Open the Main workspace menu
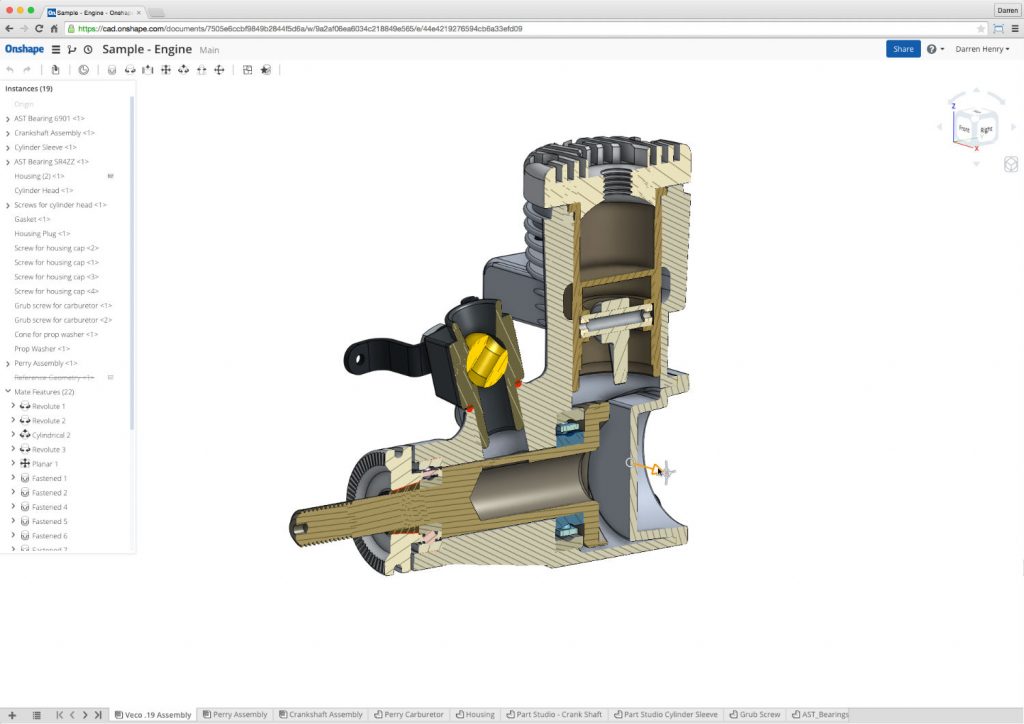1024x724 pixels. point(209,50)
